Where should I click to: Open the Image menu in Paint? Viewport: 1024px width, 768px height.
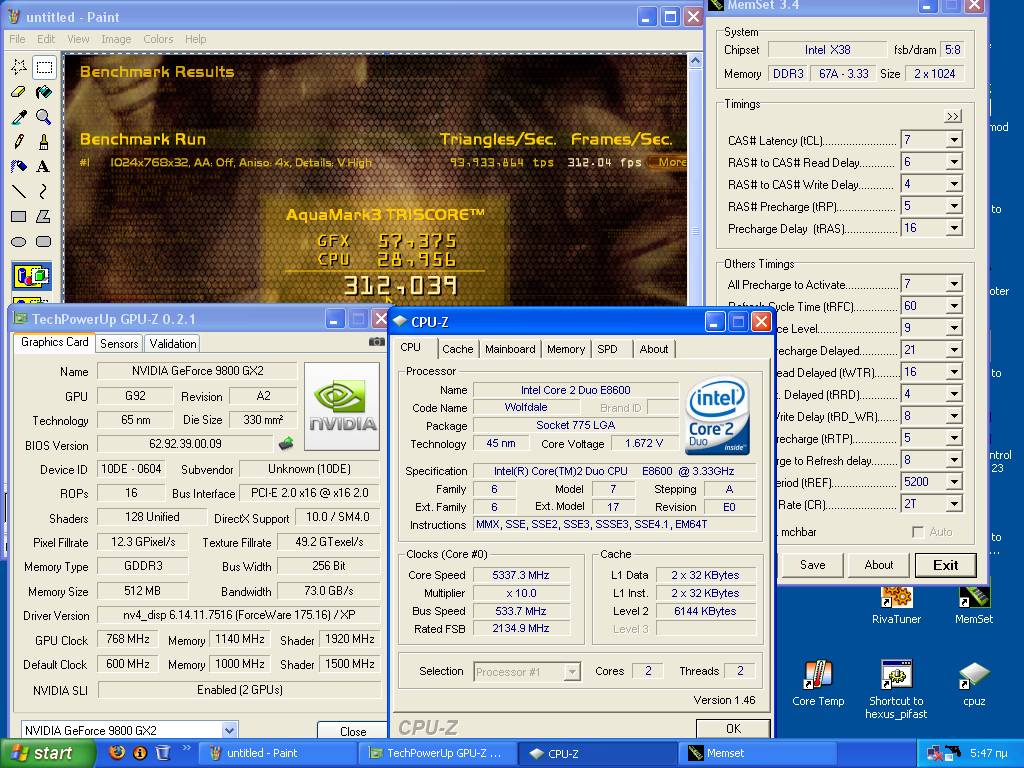click(116, 39)
